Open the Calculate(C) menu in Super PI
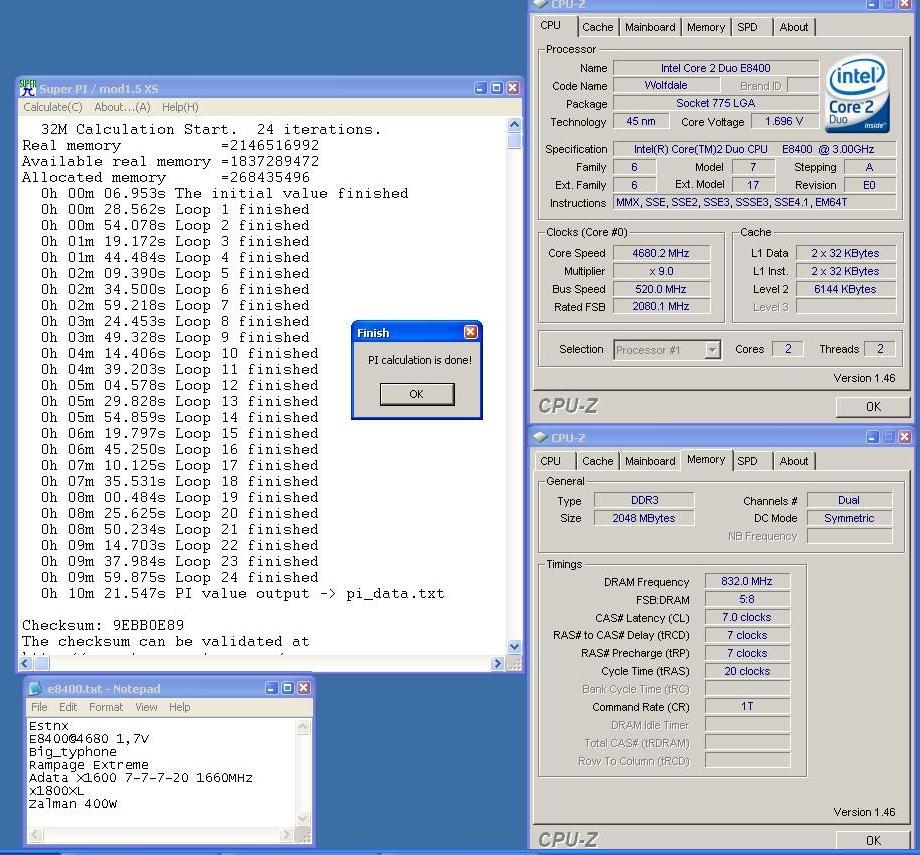The height and width of the screenshot is (855, 920). [x=53, y=107]
